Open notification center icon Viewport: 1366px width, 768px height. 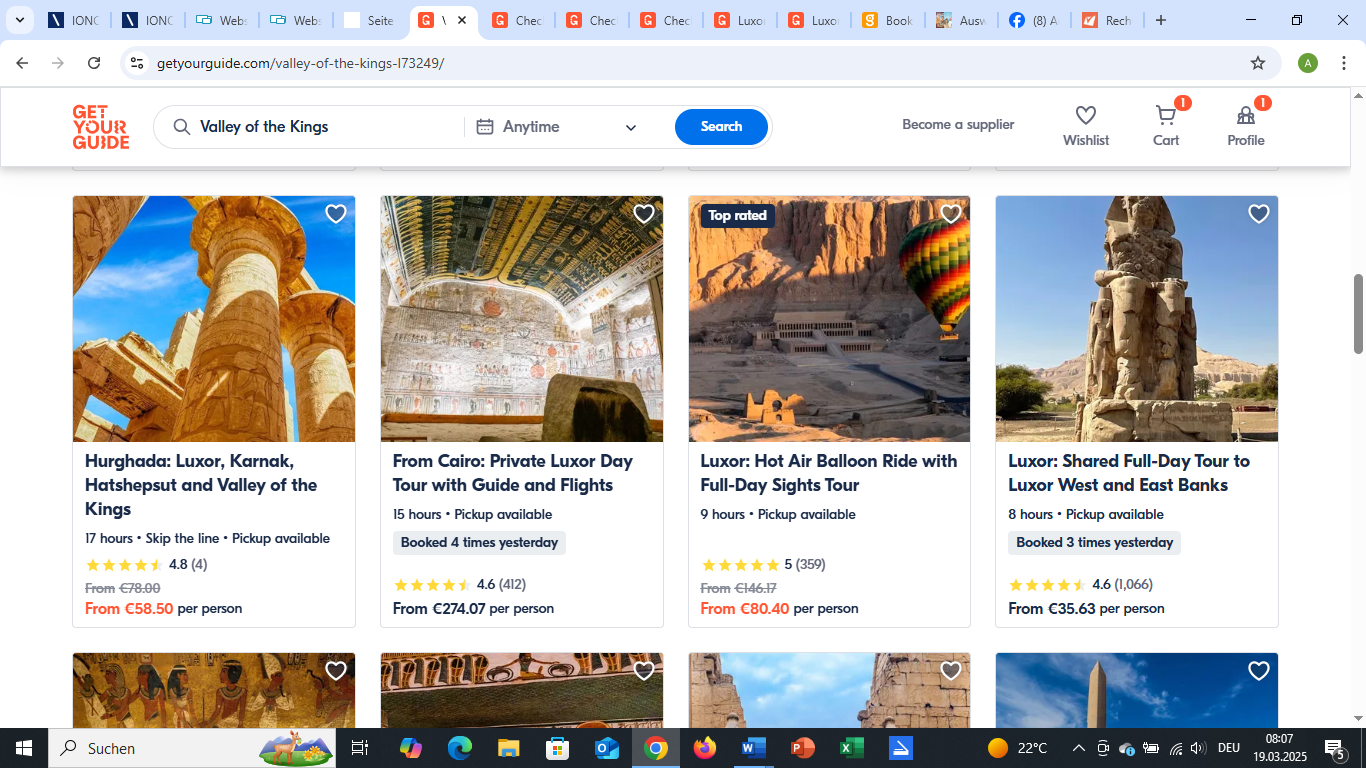tap(1335, 748)
